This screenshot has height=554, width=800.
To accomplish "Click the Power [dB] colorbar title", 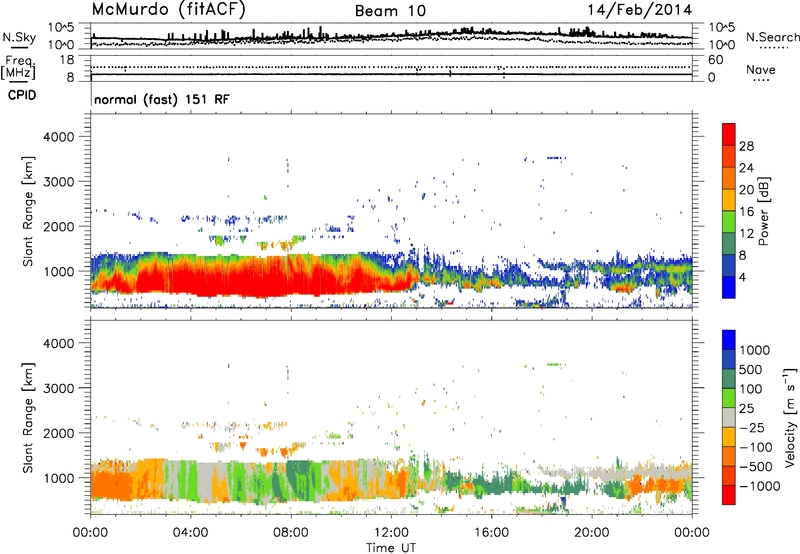I will pos(763,211).
